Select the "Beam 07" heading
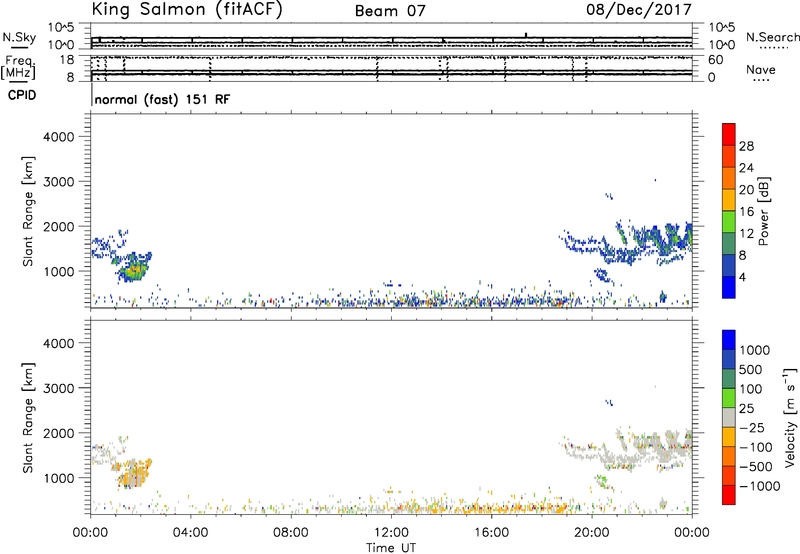Viewport: 800px width, 554px height. (390, 11)
